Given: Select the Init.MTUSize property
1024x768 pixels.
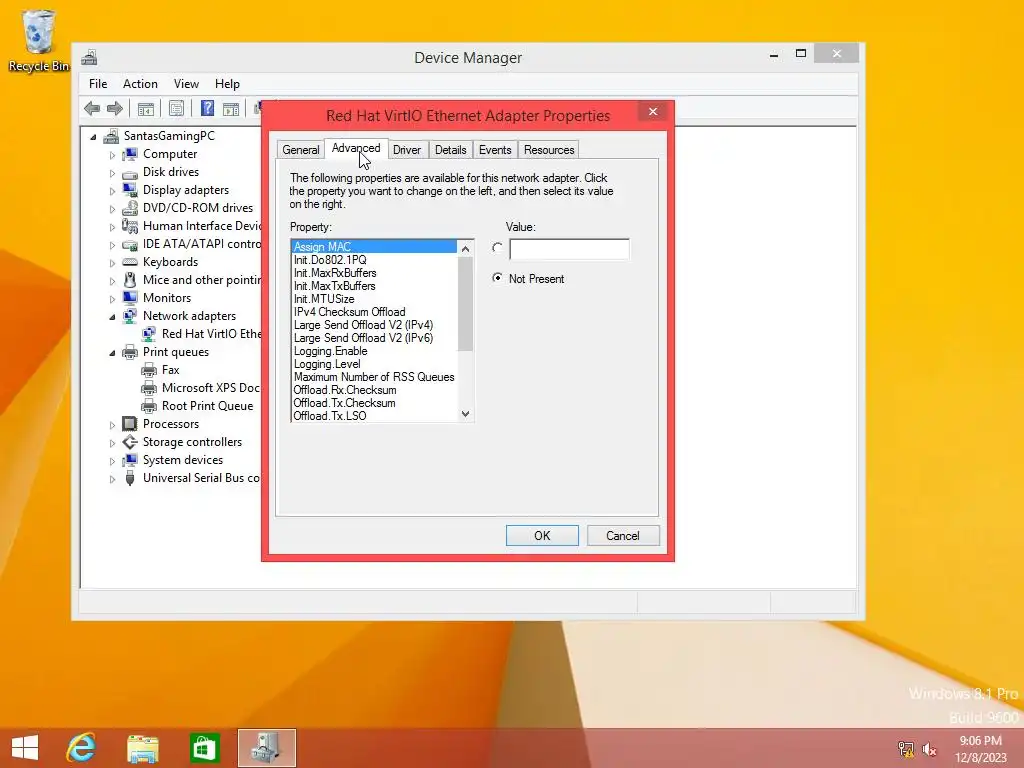Looking at the screenshot, I should tap(374, 299).
